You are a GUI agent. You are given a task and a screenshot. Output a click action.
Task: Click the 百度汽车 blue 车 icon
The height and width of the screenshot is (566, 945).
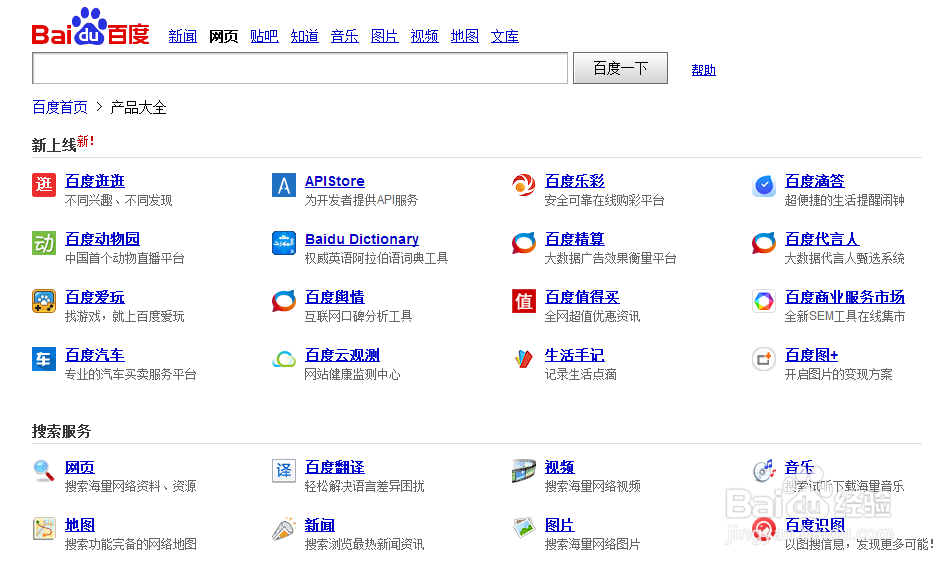click(x=43, y=359)
